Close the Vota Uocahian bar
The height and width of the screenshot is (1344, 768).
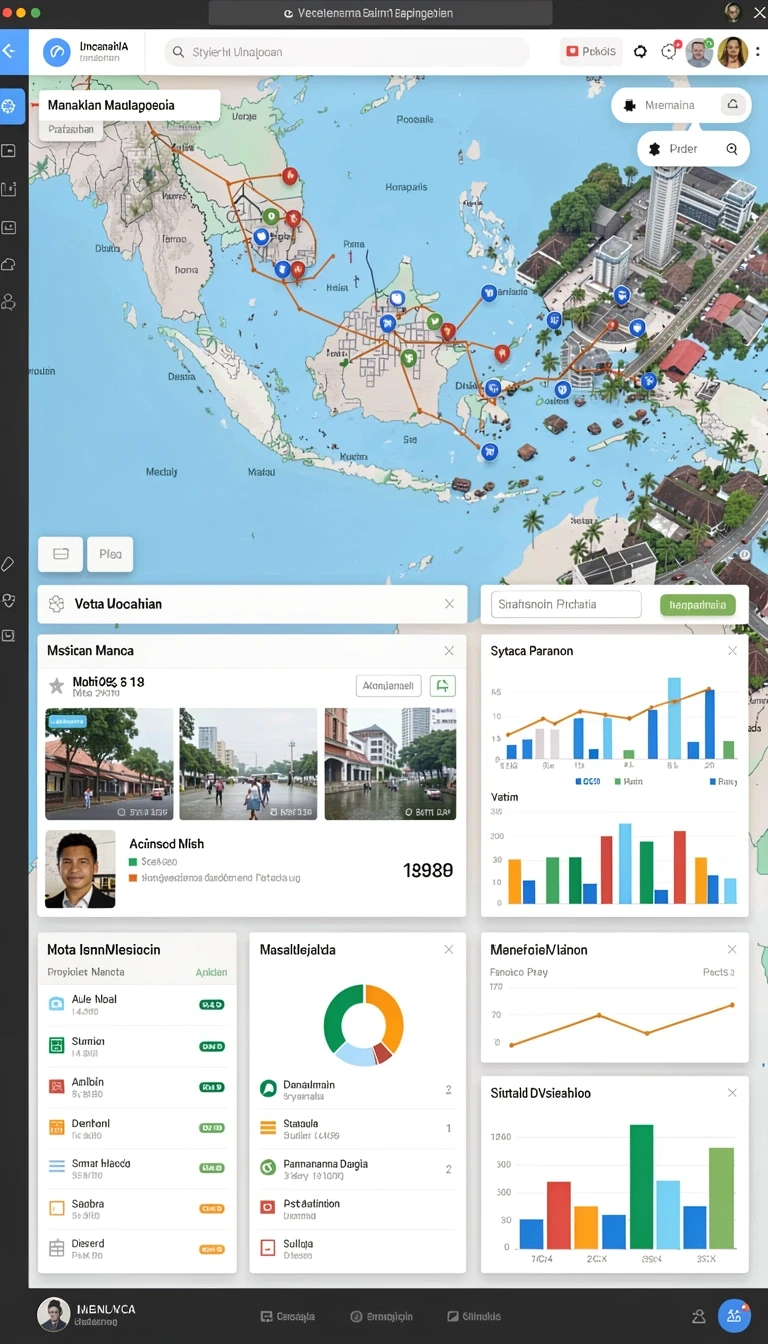[x=449, y=604]
